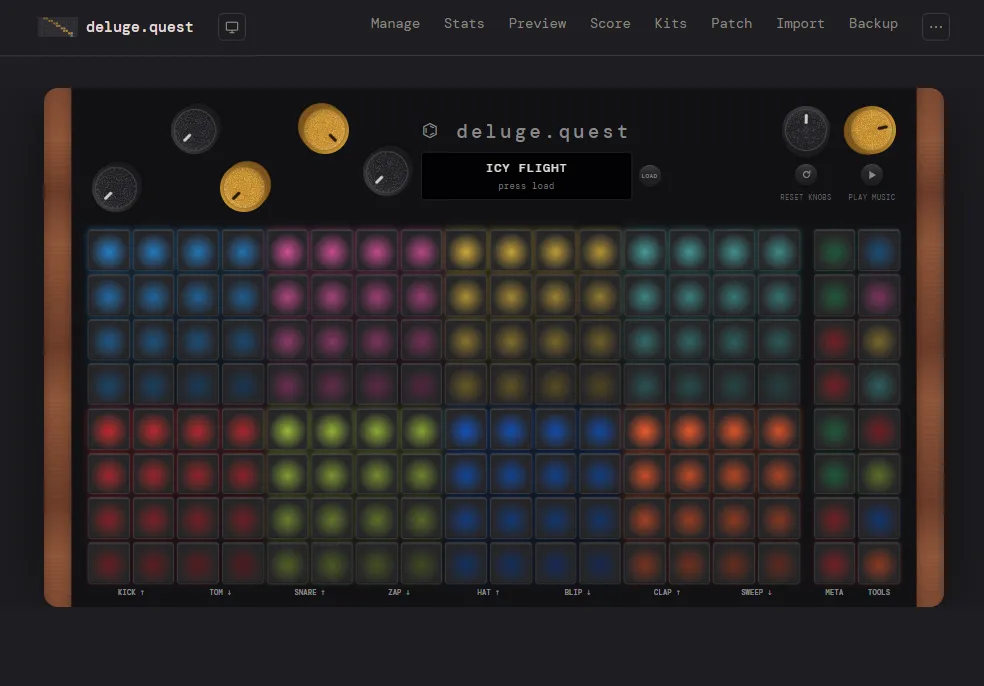Screen dimensions: 984x686
Task: Tap the brightest leftmost blue BLIP pad
Action: [466, 430]
